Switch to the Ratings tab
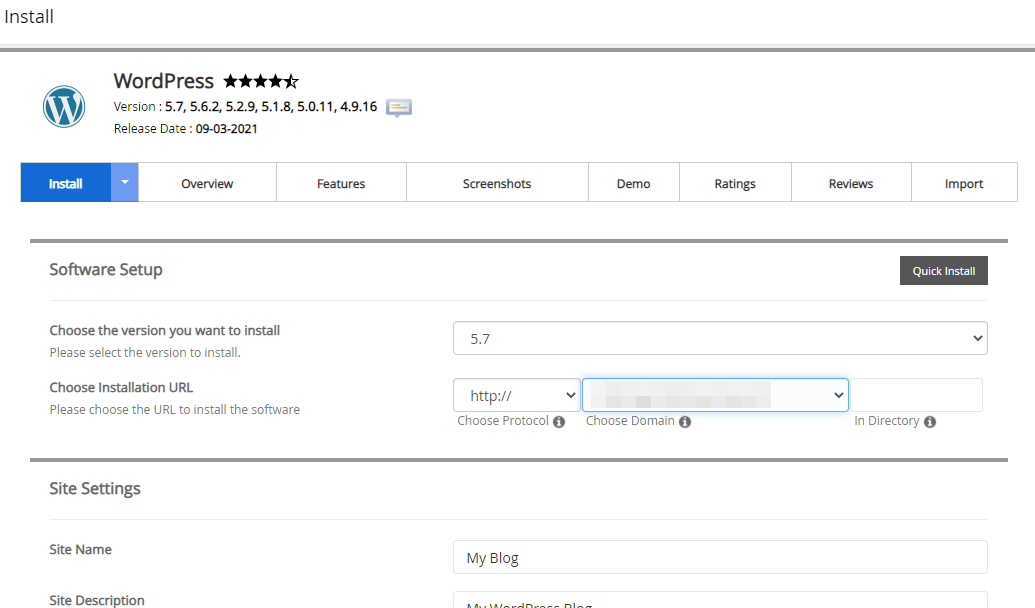The image size is (1035, 608). tap(735, 182)
